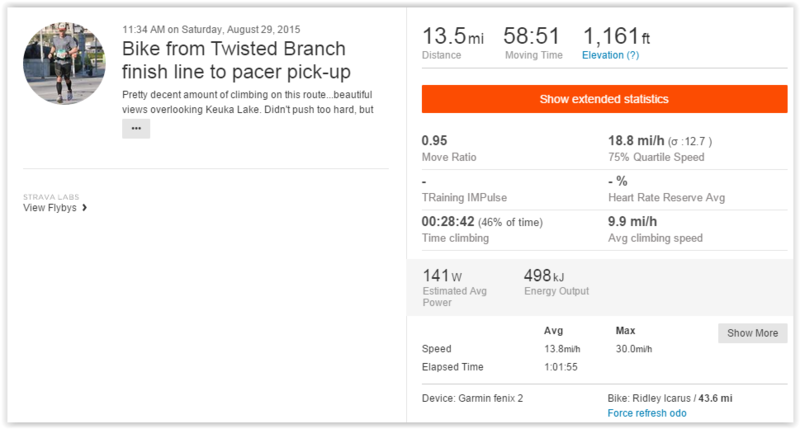Click the Time climbing 00:28:42 value
This screenshot has width=800, height=429.
click(x=449, y=221)
